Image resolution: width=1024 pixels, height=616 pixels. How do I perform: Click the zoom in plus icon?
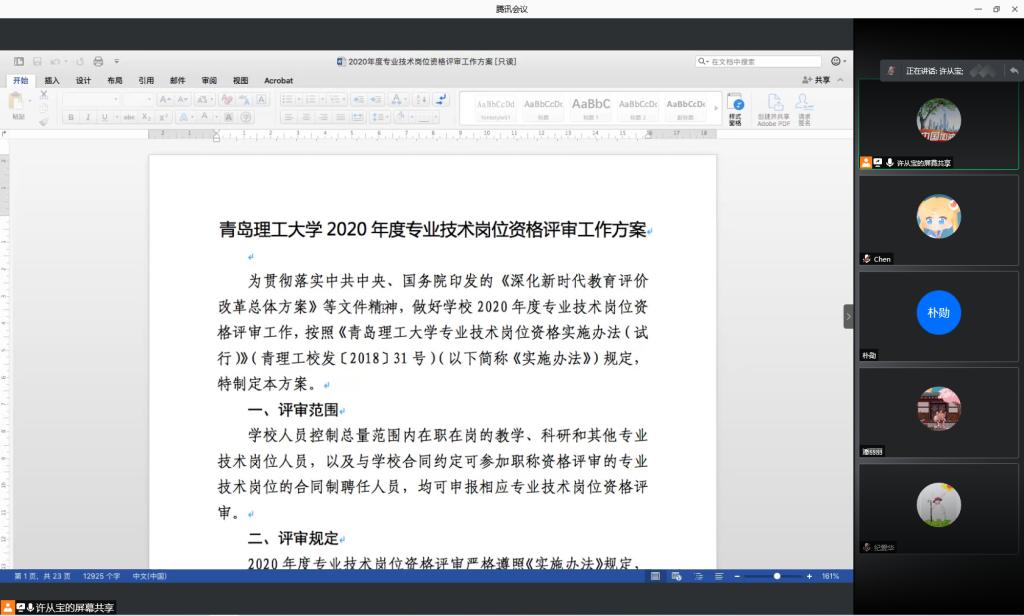[809, 576]
